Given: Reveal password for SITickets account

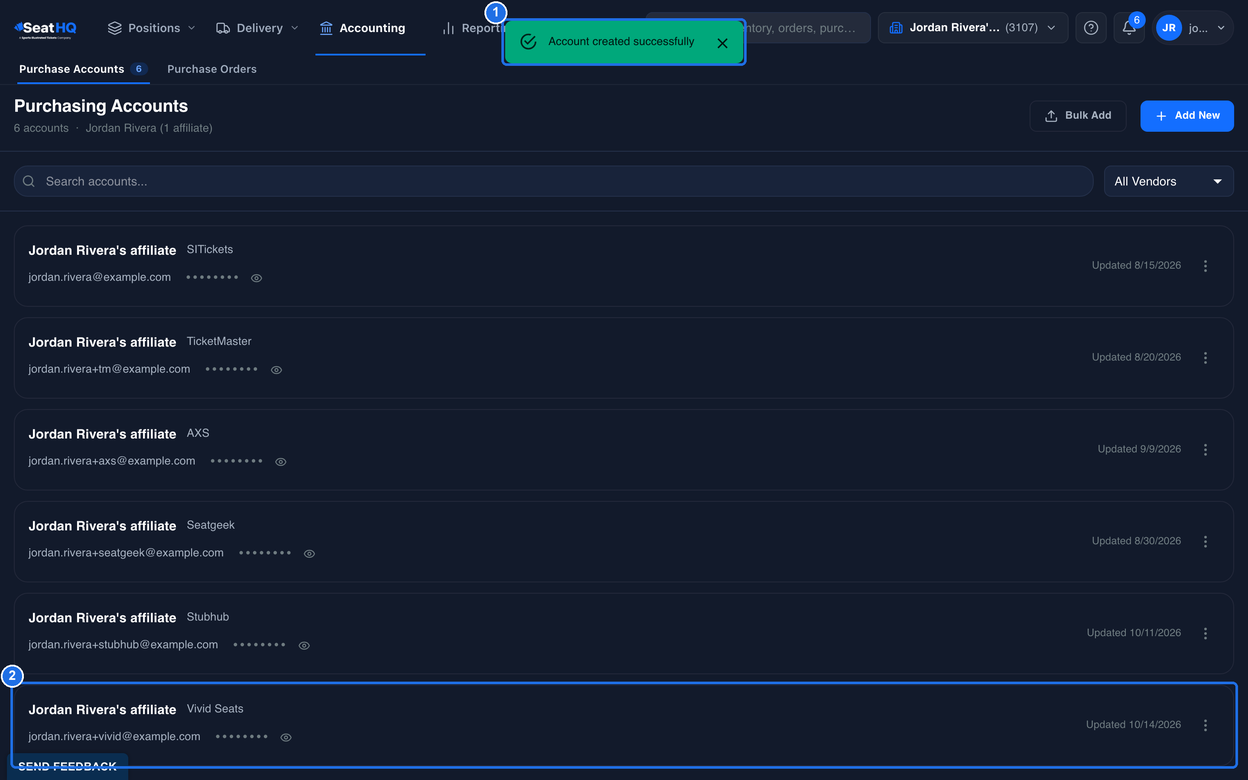Looking at the screenshot, I should (x=256, y=278).
